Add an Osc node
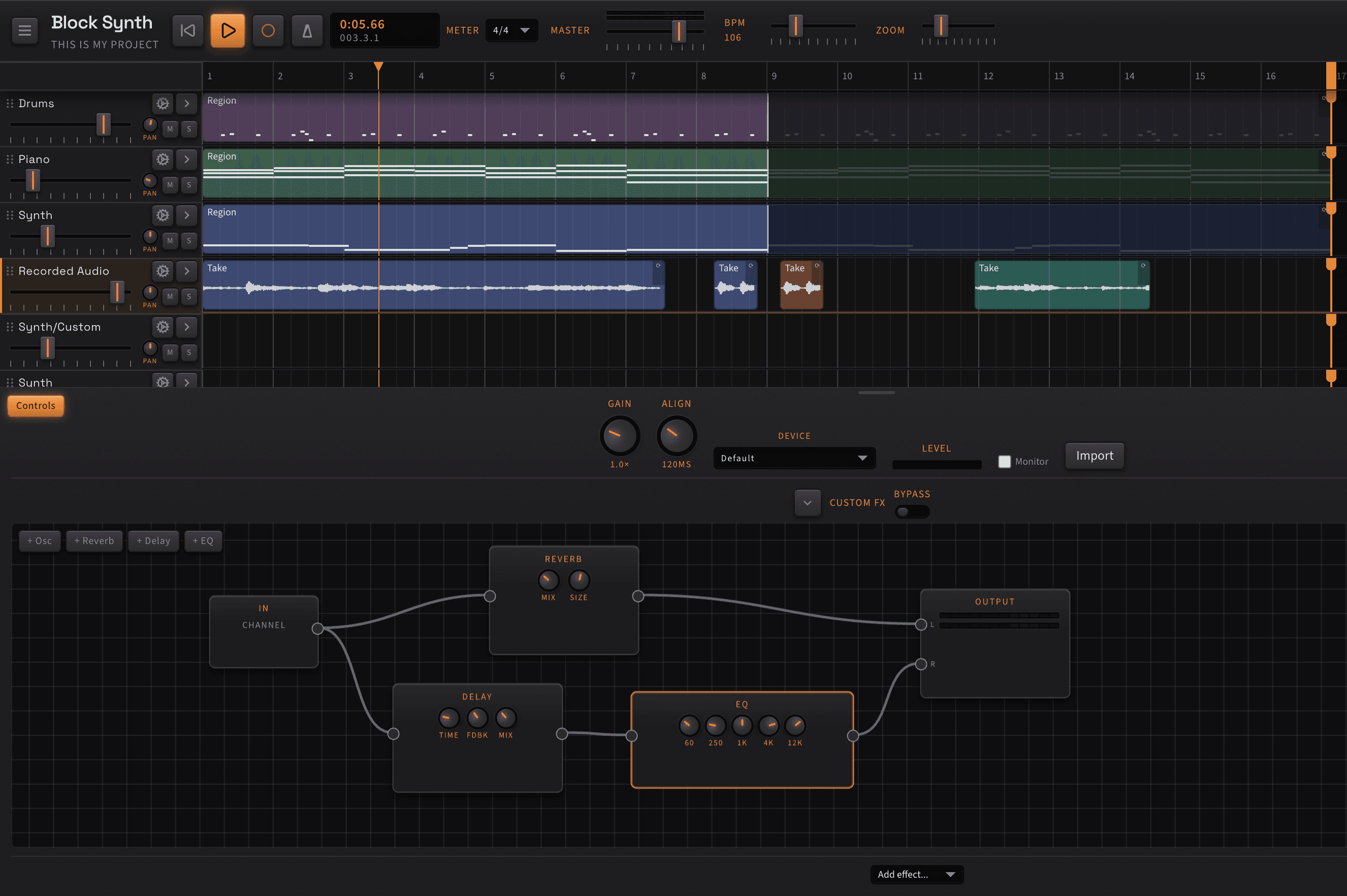The height and width of the screenshot is (896, 1347). [x=40, y=540]
